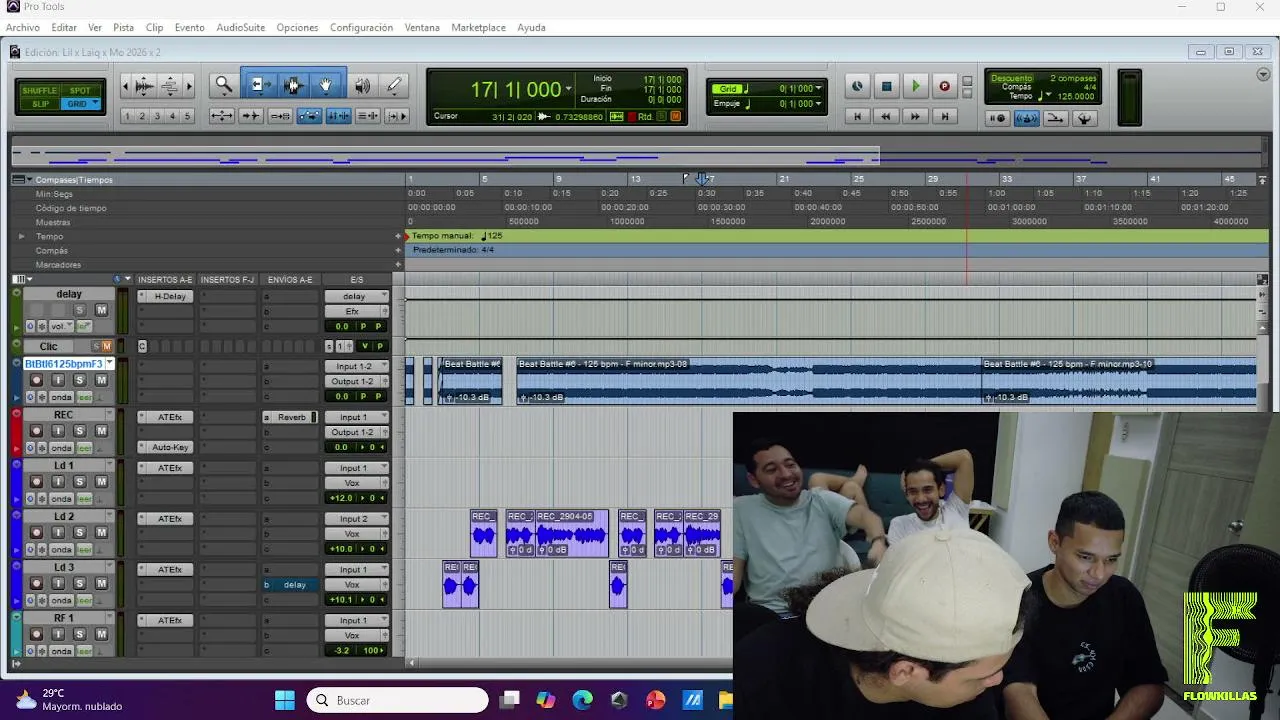Click the REC track color strip

point(17,433)
